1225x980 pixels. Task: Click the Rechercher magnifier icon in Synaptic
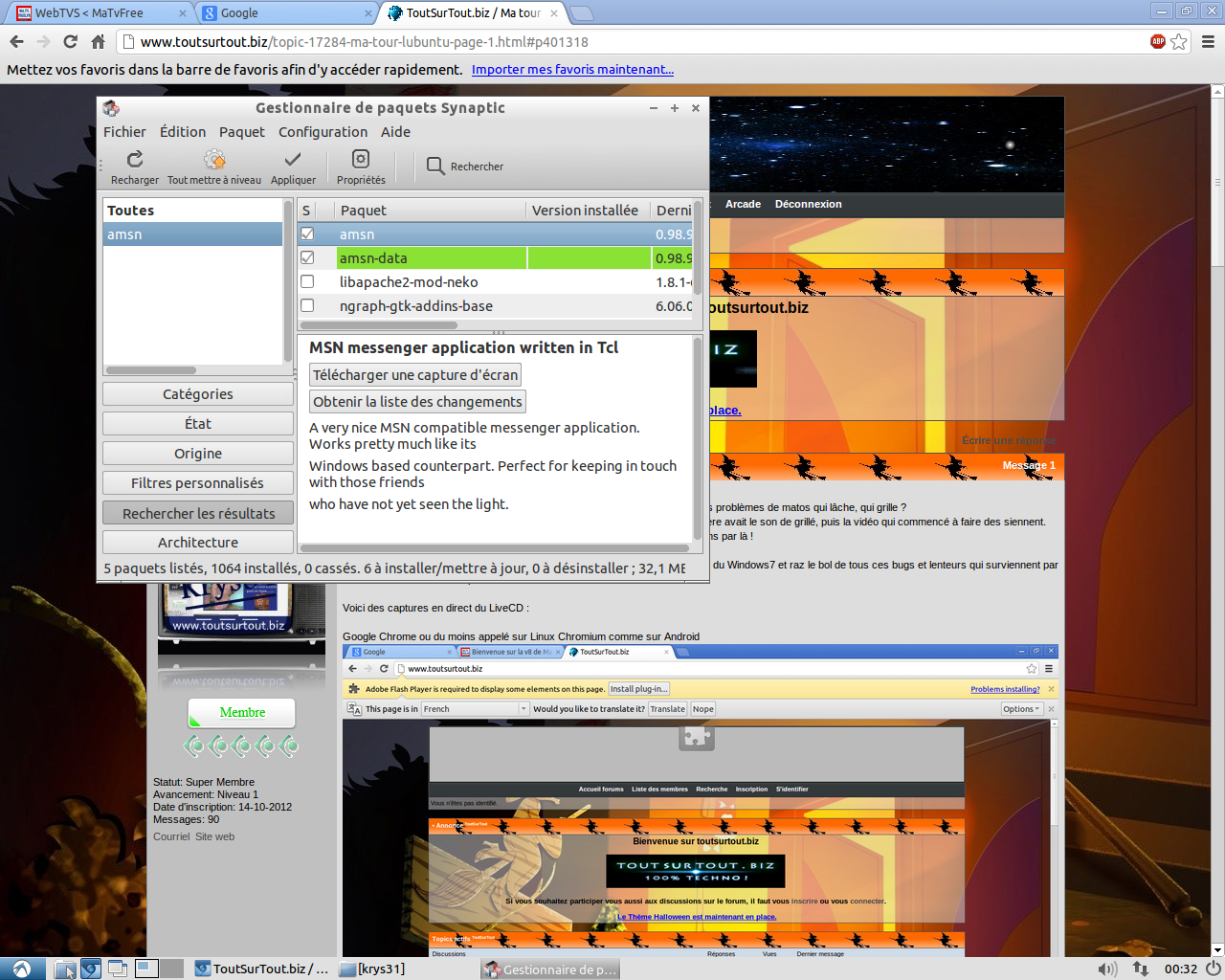coord(435,166)
